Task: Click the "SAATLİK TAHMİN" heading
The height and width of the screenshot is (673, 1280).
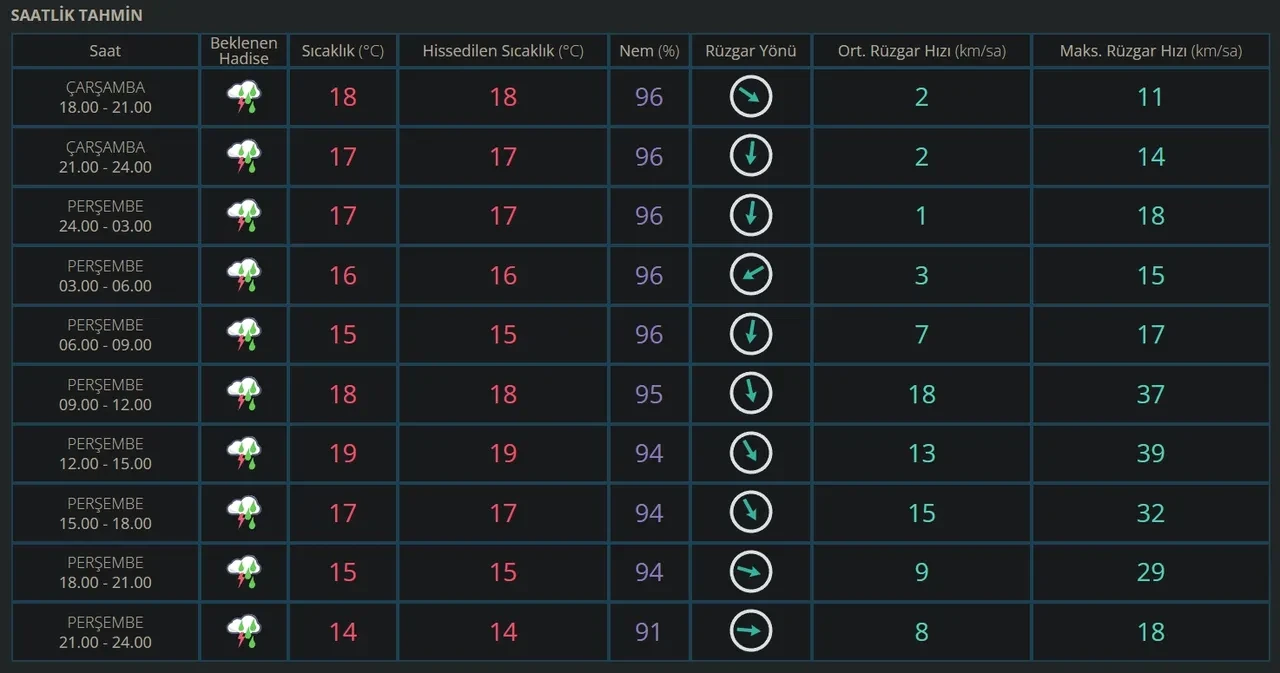Action: tap(76, 15)
